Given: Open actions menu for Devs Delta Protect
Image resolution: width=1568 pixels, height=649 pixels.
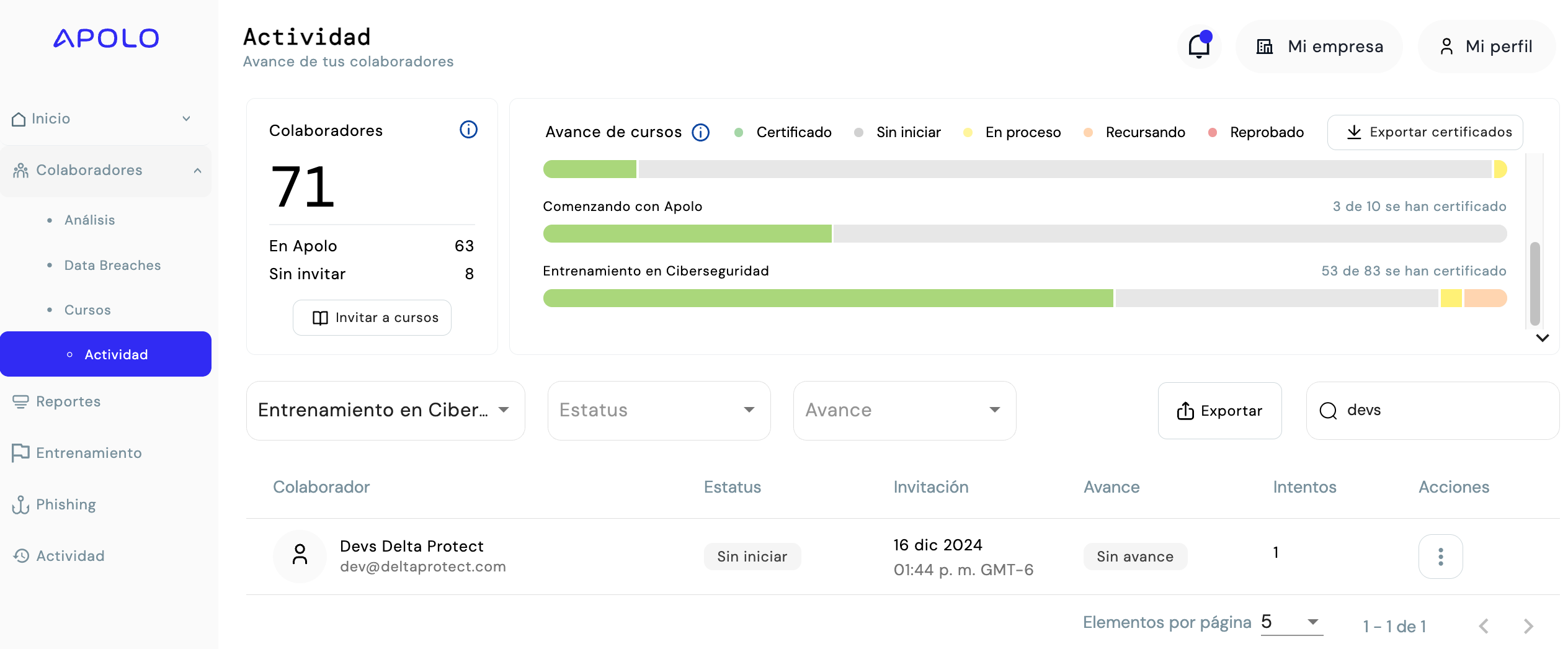Looking at the screenshot, I should [x=1440, y=557].
